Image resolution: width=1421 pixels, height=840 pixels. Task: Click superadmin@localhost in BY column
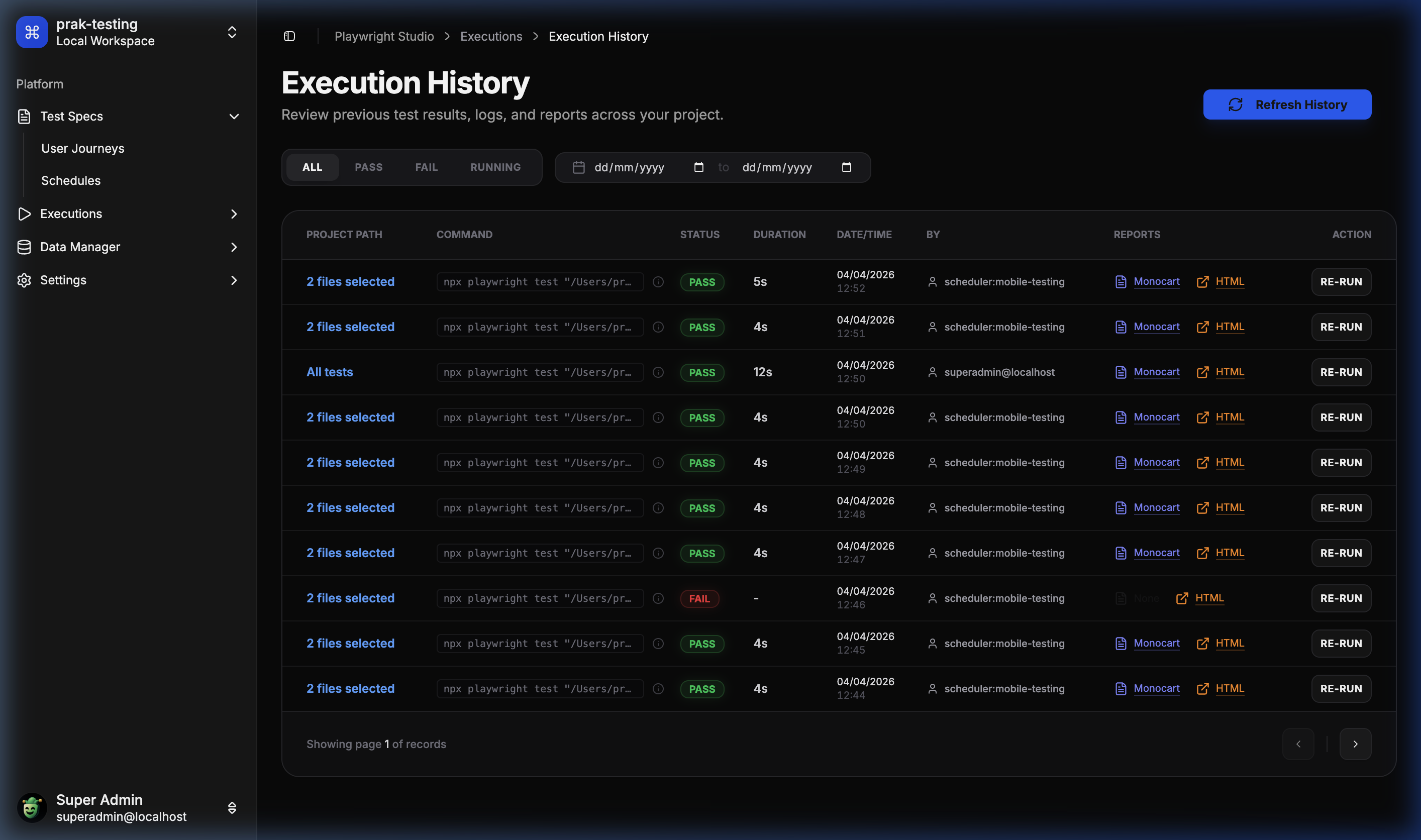click(x=999, y=372)
